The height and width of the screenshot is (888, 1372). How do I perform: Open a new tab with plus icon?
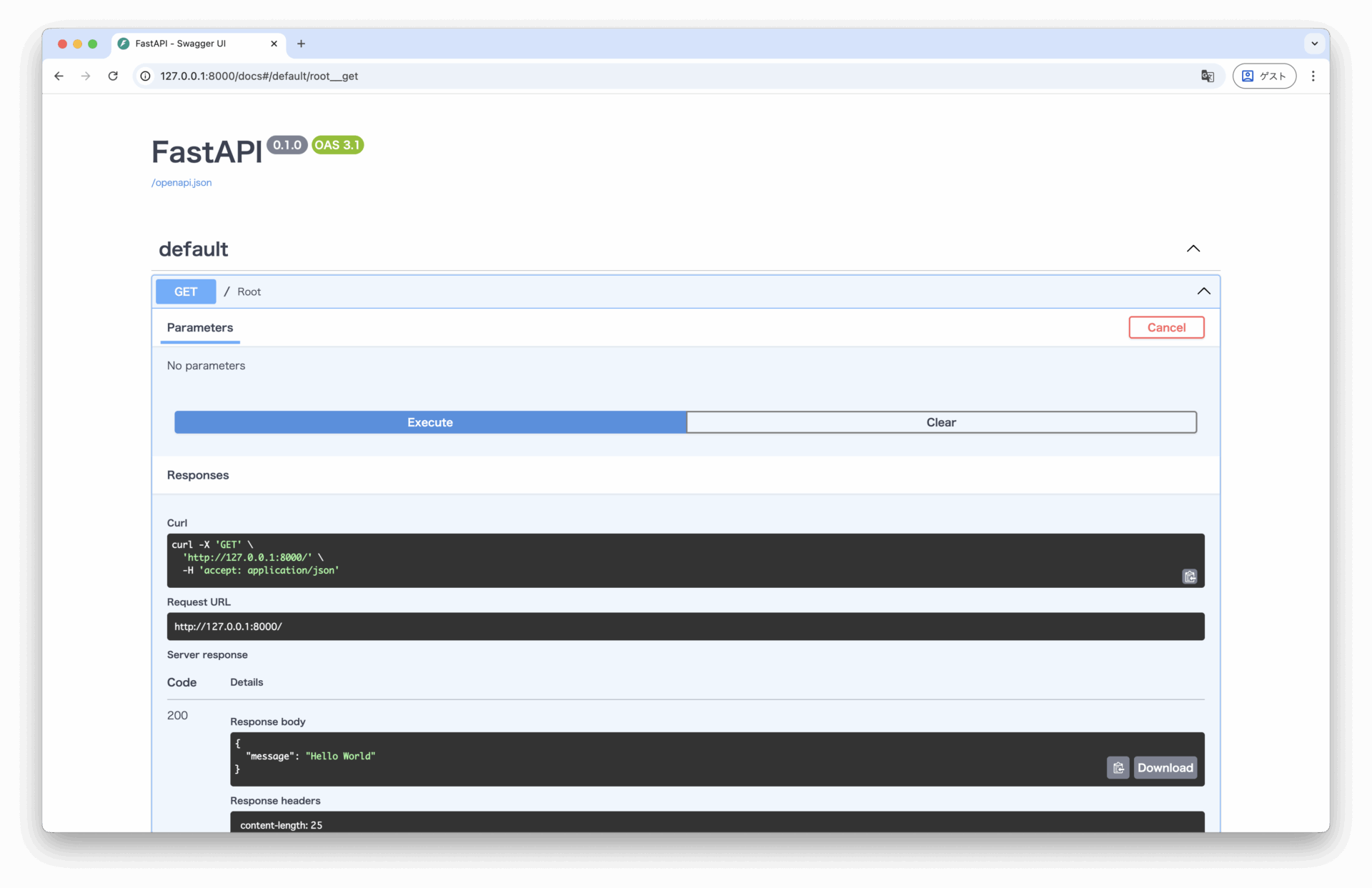pos(301,44)
